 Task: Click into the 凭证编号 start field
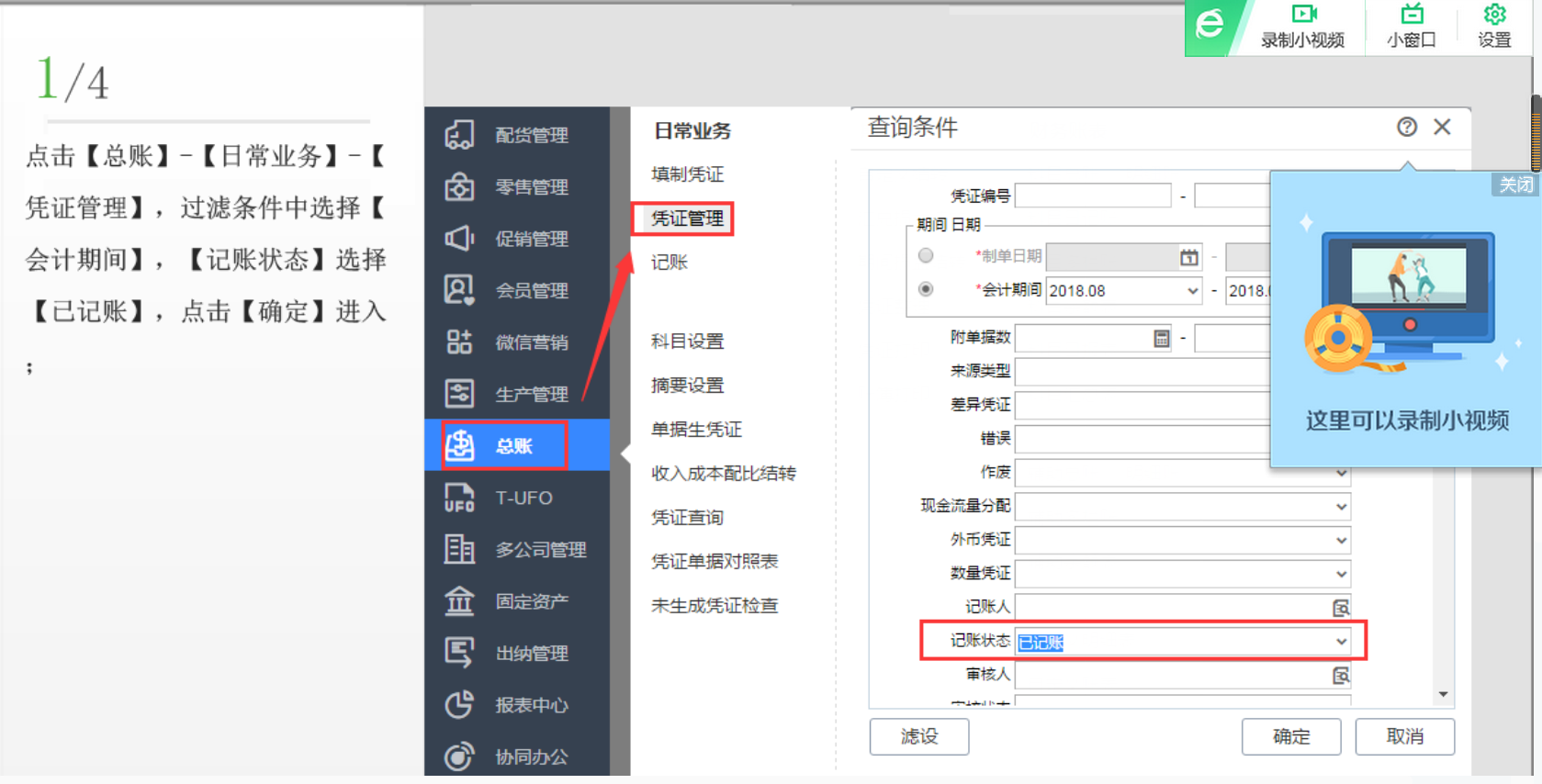click(1093, 196)
